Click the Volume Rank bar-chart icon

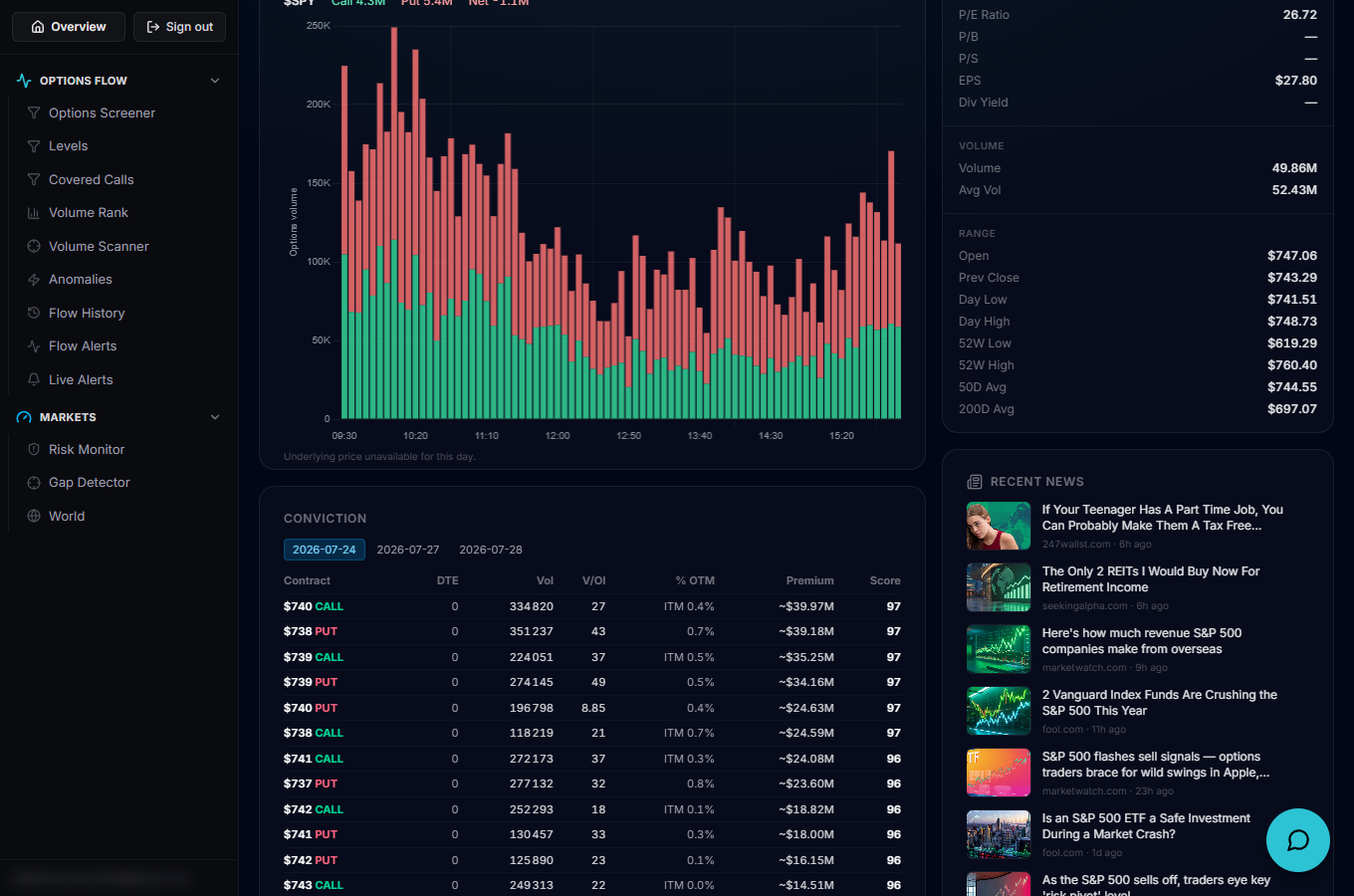(x=34, y=213)
